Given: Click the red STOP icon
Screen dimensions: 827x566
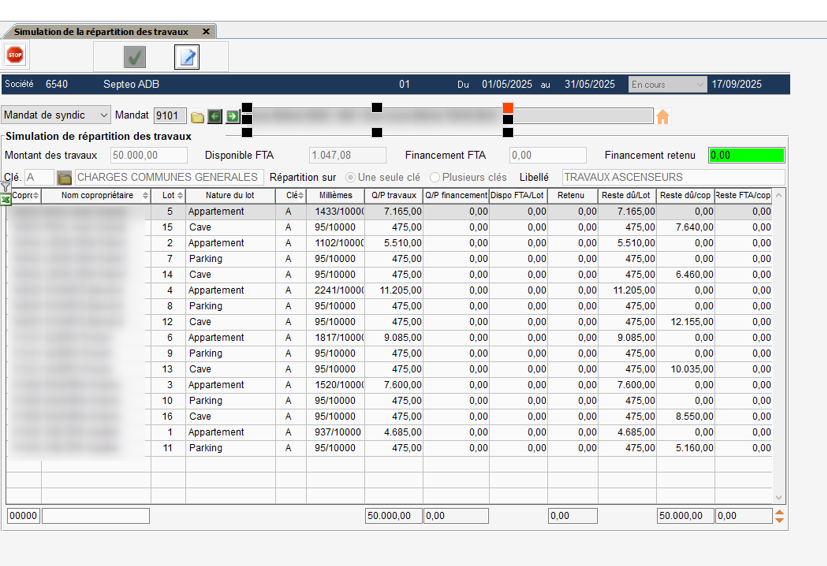Looking at the screenshot, I should [15, 56].
